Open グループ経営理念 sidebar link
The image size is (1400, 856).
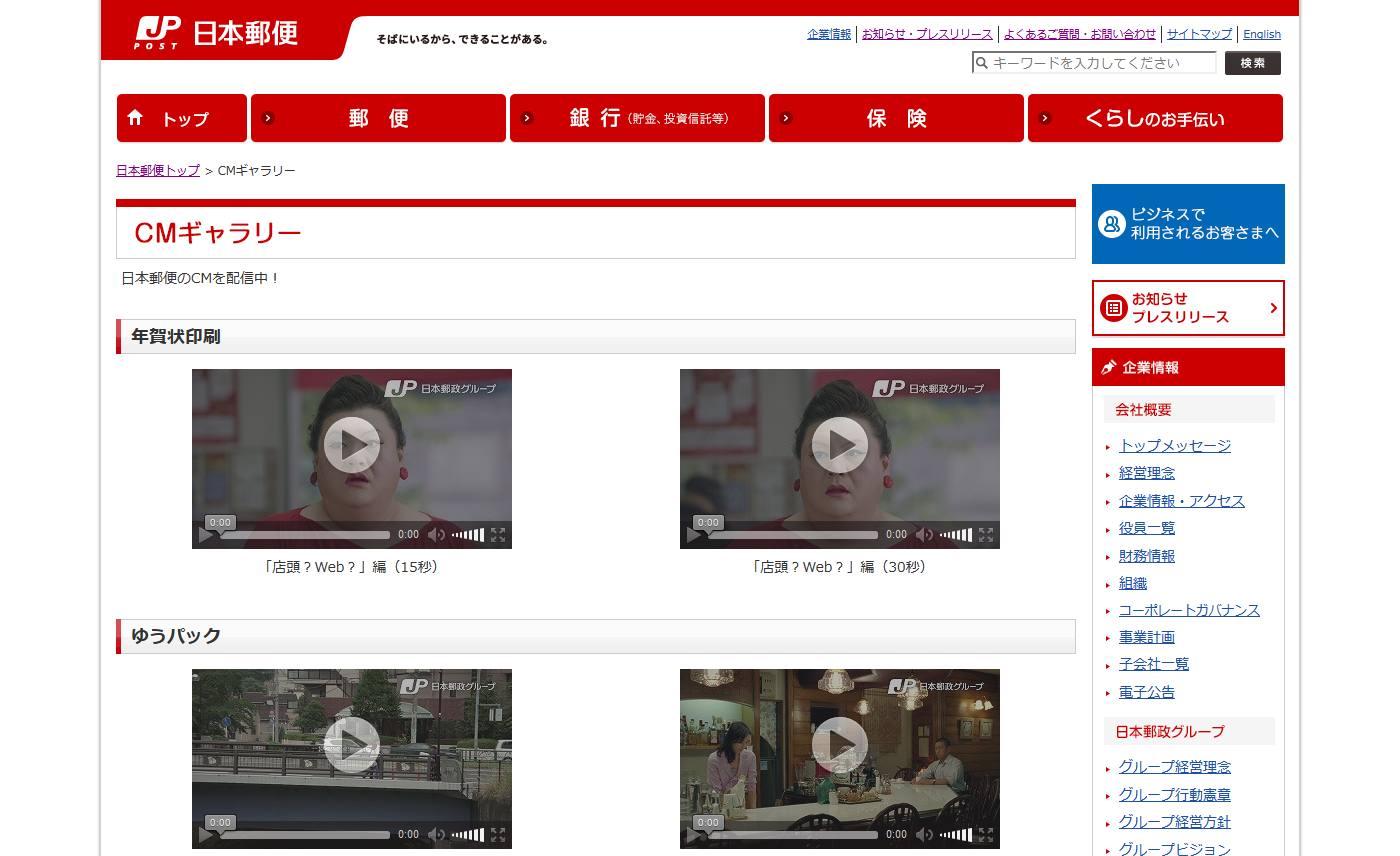(1175, 767)
